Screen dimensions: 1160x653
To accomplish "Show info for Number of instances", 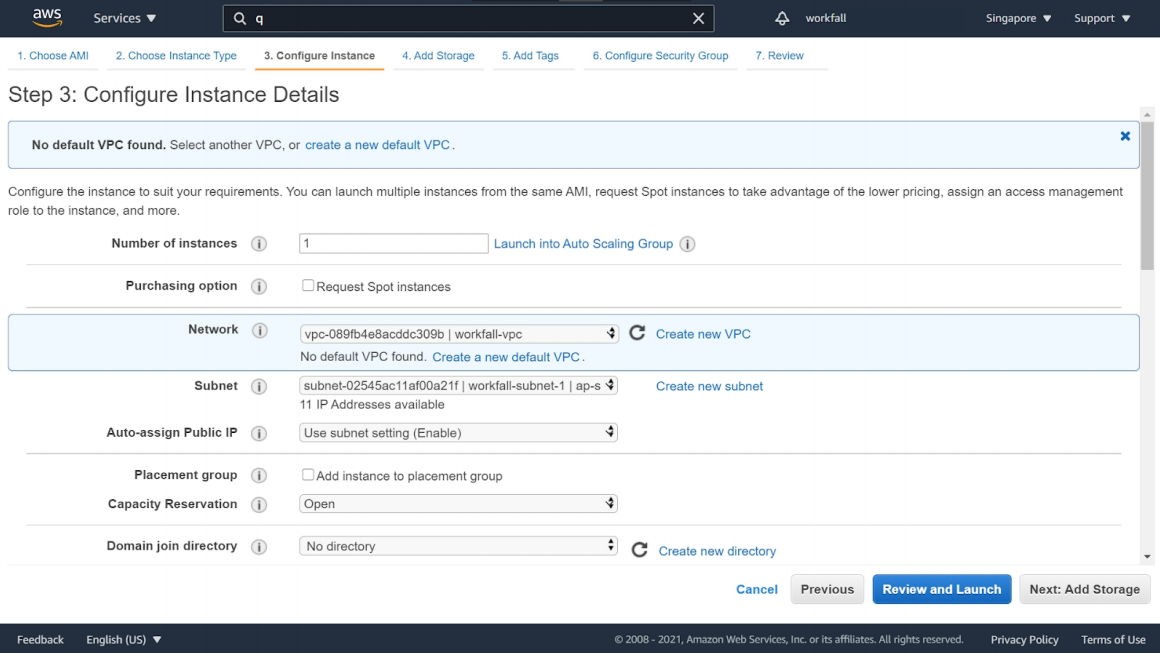I will 259,244.
